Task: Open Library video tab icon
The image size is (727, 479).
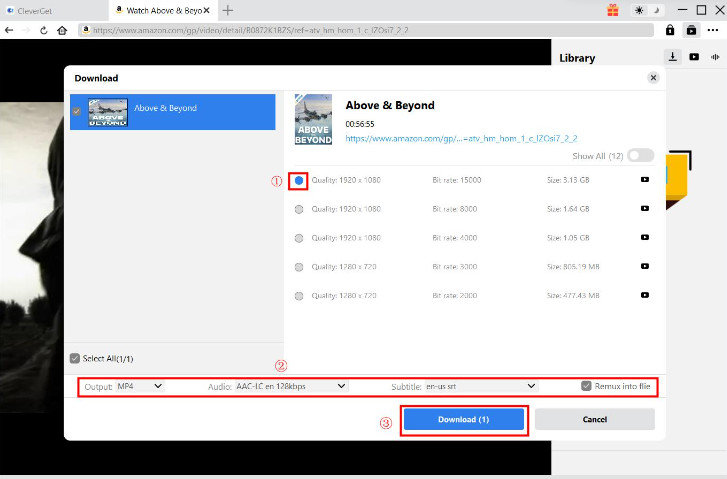Action: coord(694,57)
